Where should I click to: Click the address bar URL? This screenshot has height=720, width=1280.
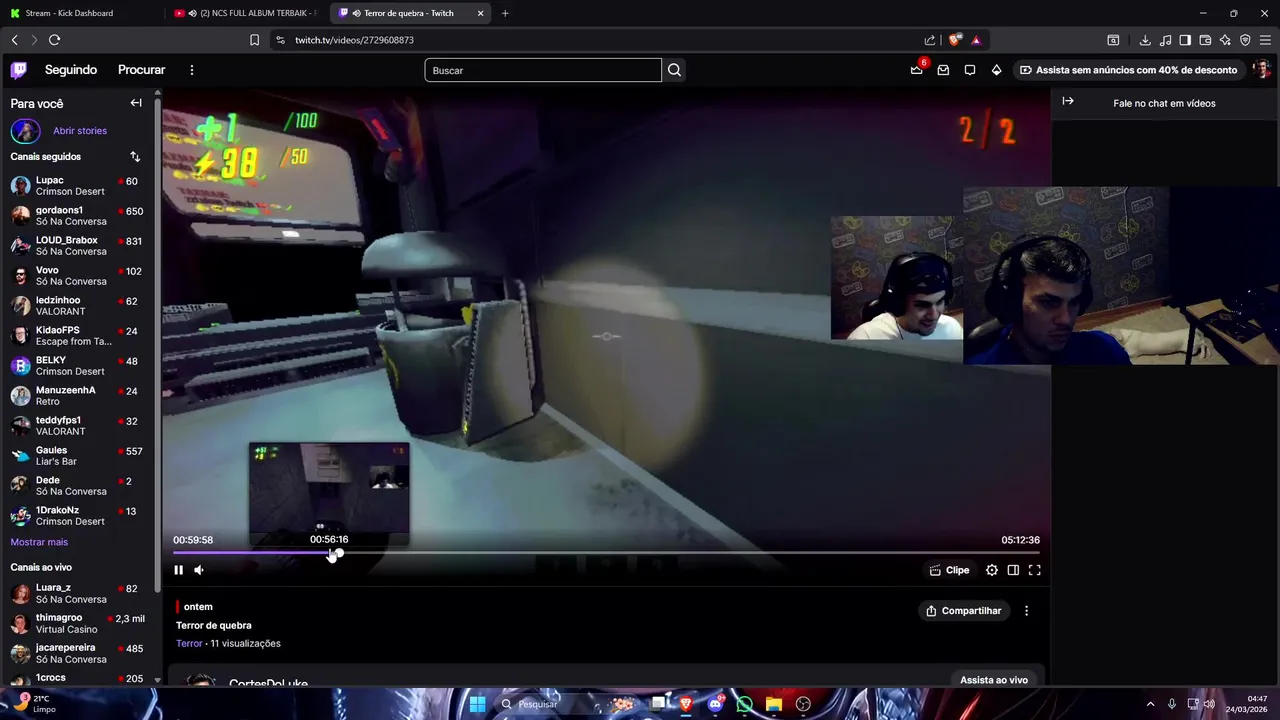(354, 40)
